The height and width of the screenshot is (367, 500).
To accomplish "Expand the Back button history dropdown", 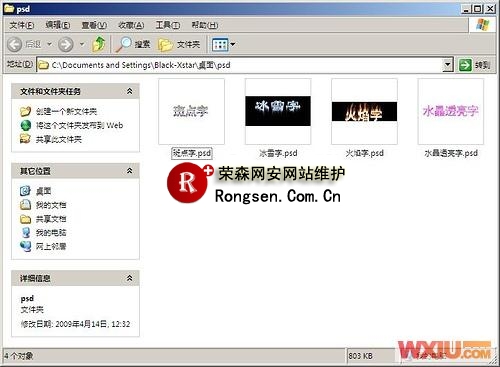I will click(49, 44).
